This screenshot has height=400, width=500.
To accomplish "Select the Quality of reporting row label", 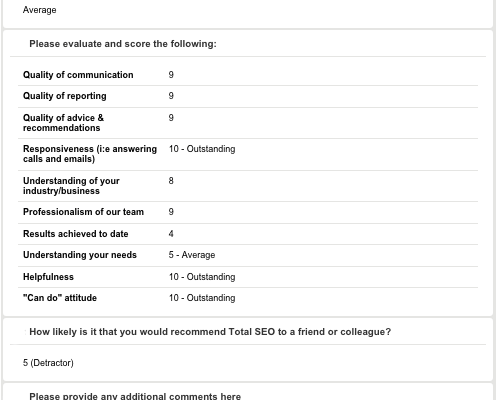I will click(65, 96).
